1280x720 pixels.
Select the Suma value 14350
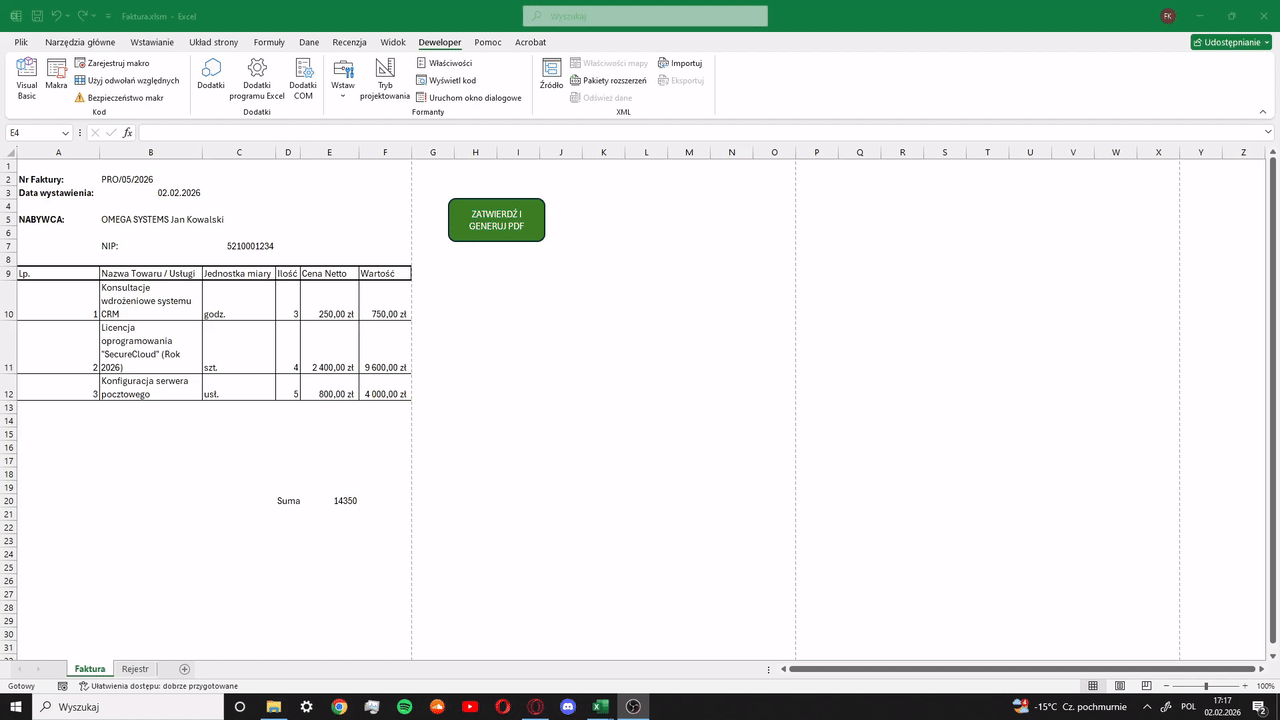click(330, 501)
